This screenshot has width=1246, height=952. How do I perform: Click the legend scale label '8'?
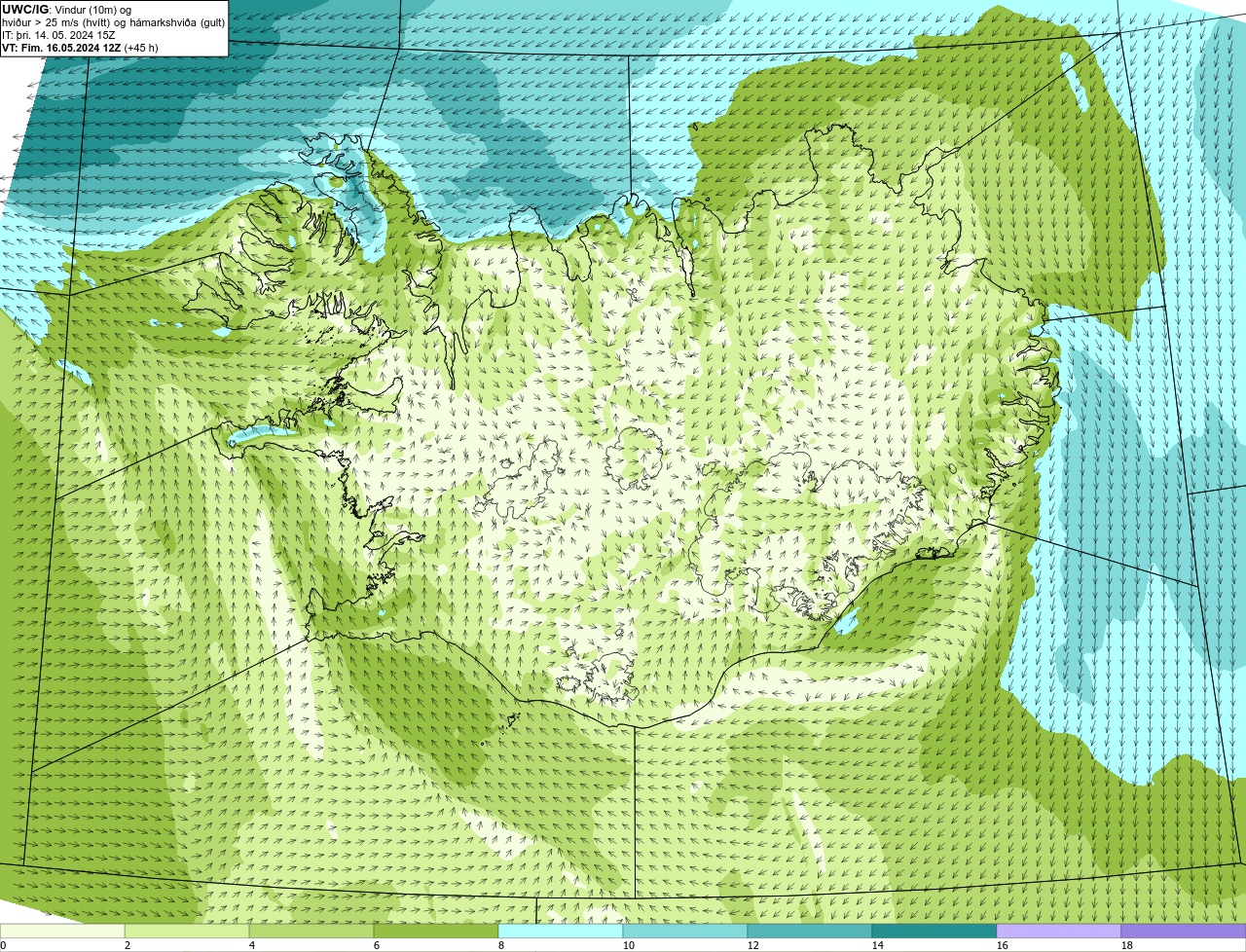click(501, 945)
